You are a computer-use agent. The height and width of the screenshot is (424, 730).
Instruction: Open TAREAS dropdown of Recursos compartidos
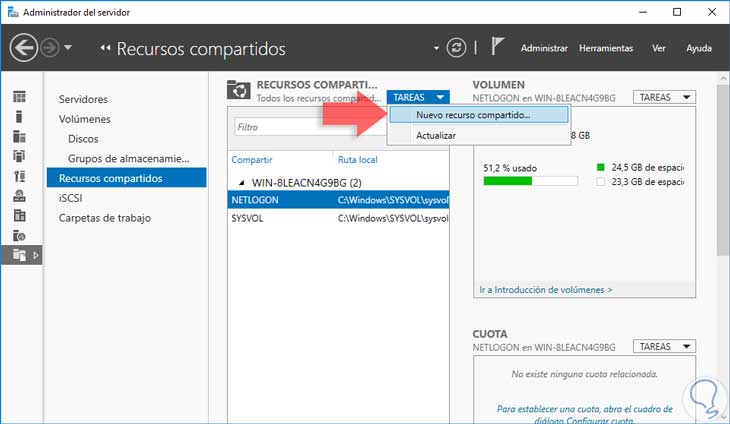click(418, 97)
